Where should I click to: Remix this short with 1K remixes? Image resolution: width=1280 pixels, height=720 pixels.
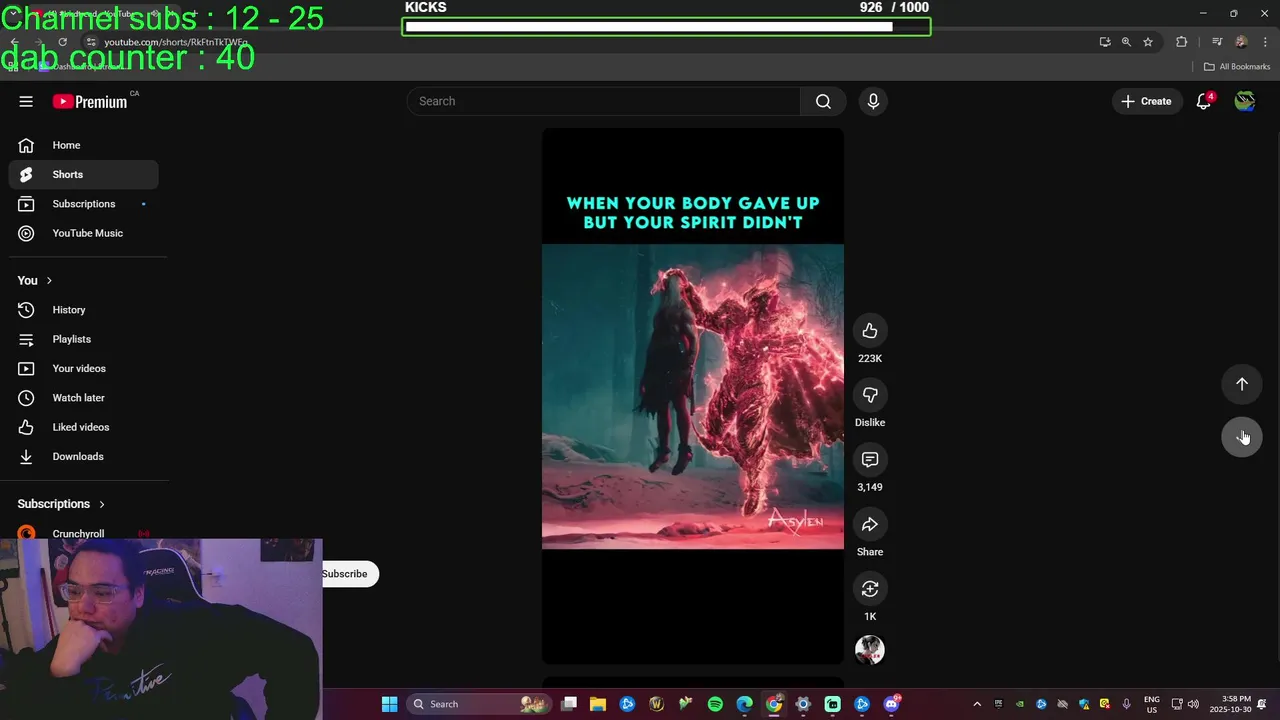pos(870,589)
